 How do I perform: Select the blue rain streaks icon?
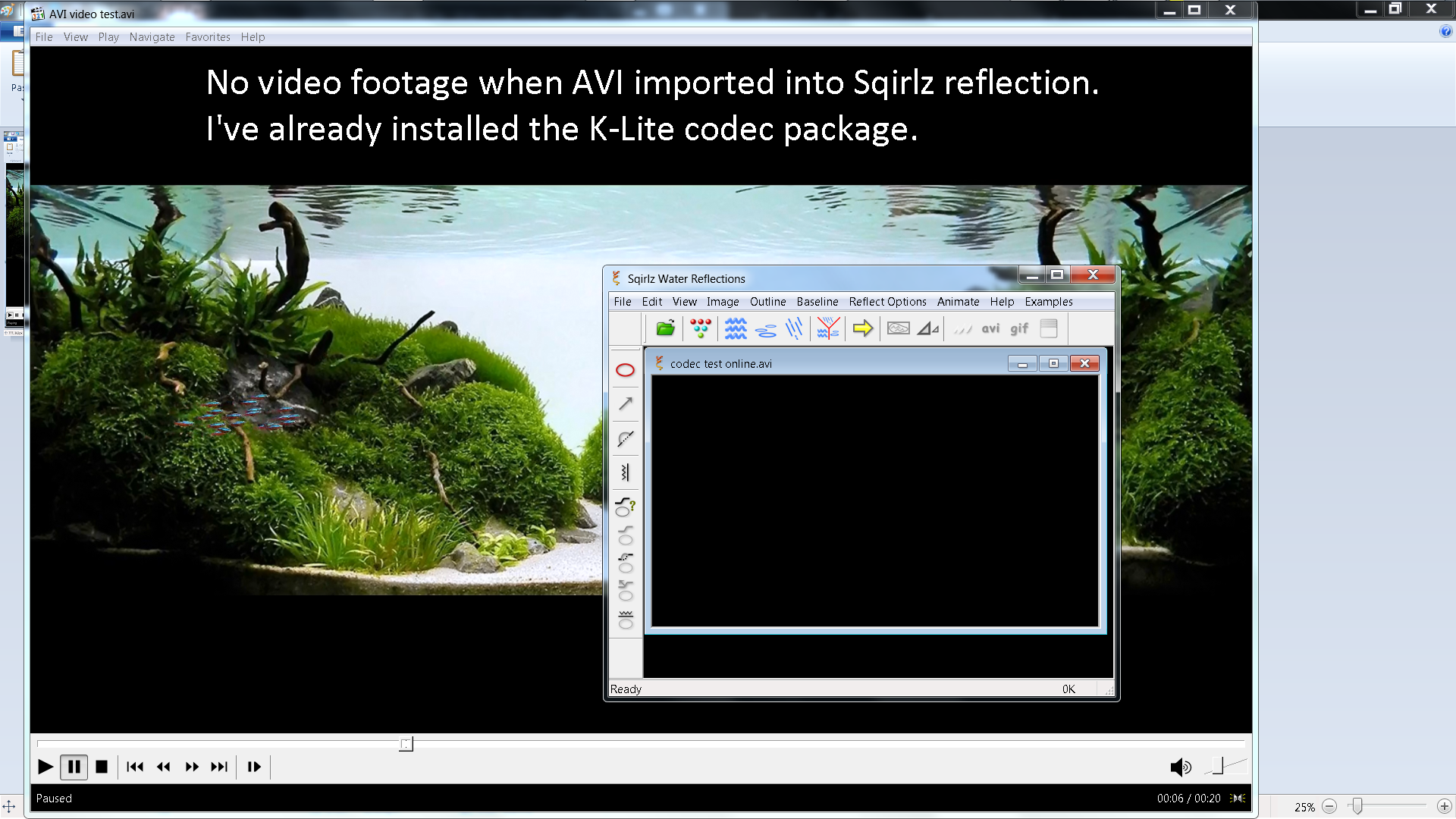794,328
